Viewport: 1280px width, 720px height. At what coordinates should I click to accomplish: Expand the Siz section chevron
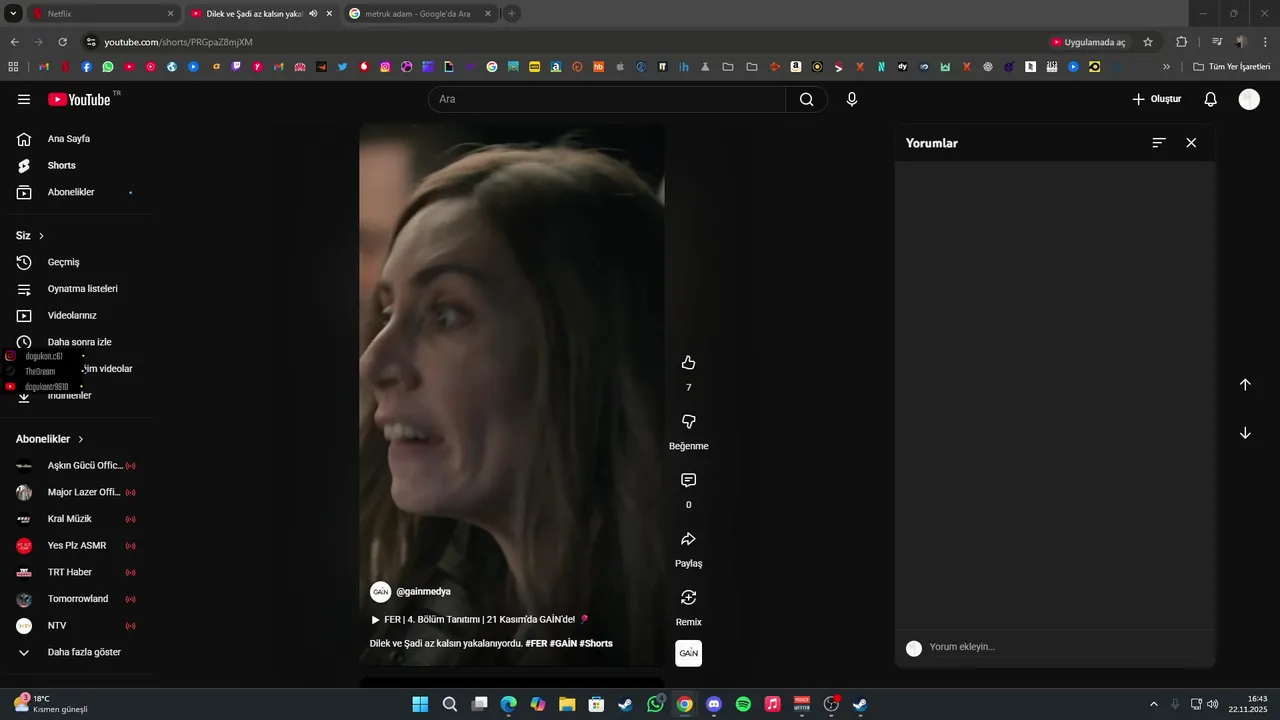pyautogui.click(x=41, y=236)
